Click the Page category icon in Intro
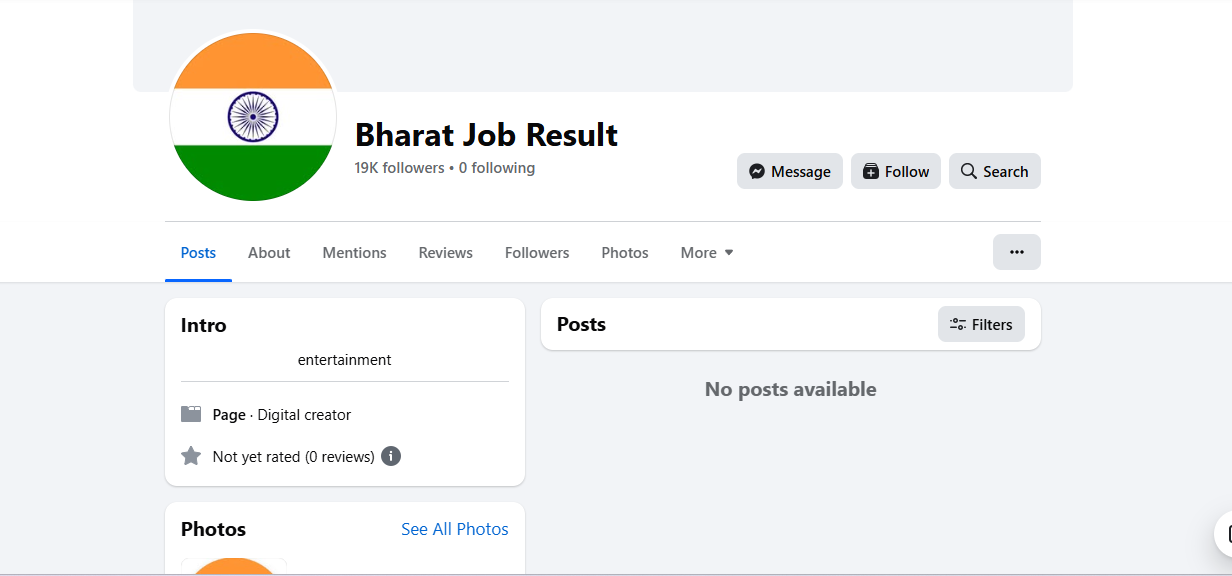The height and width of the screenshot is (576, 1232). pyautogui.click(x=191, y=414)
